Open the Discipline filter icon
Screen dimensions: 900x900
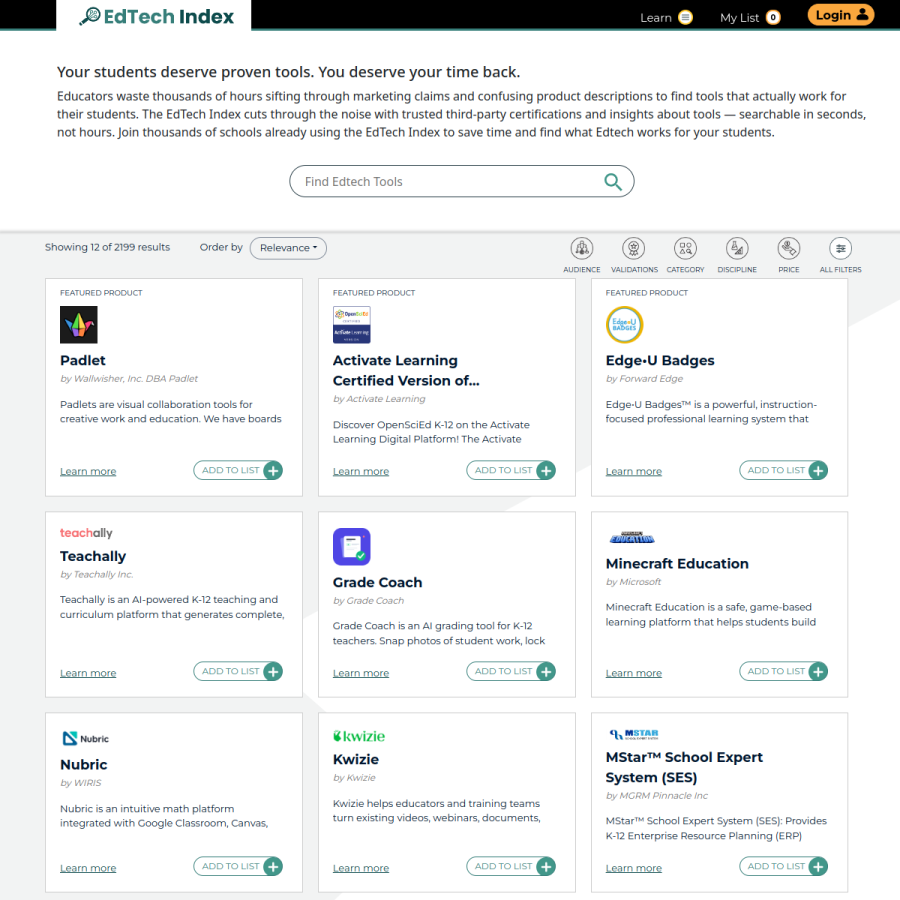[x=737, y=249]
